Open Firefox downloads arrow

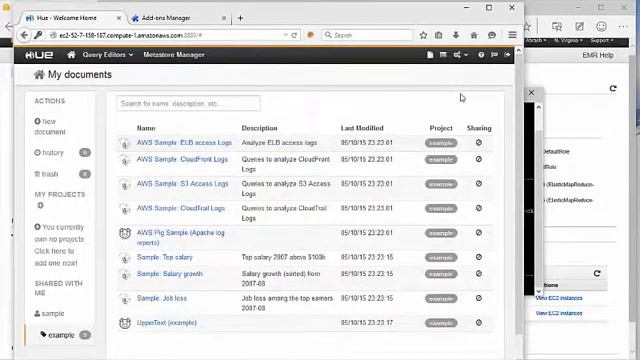(456, 35)
